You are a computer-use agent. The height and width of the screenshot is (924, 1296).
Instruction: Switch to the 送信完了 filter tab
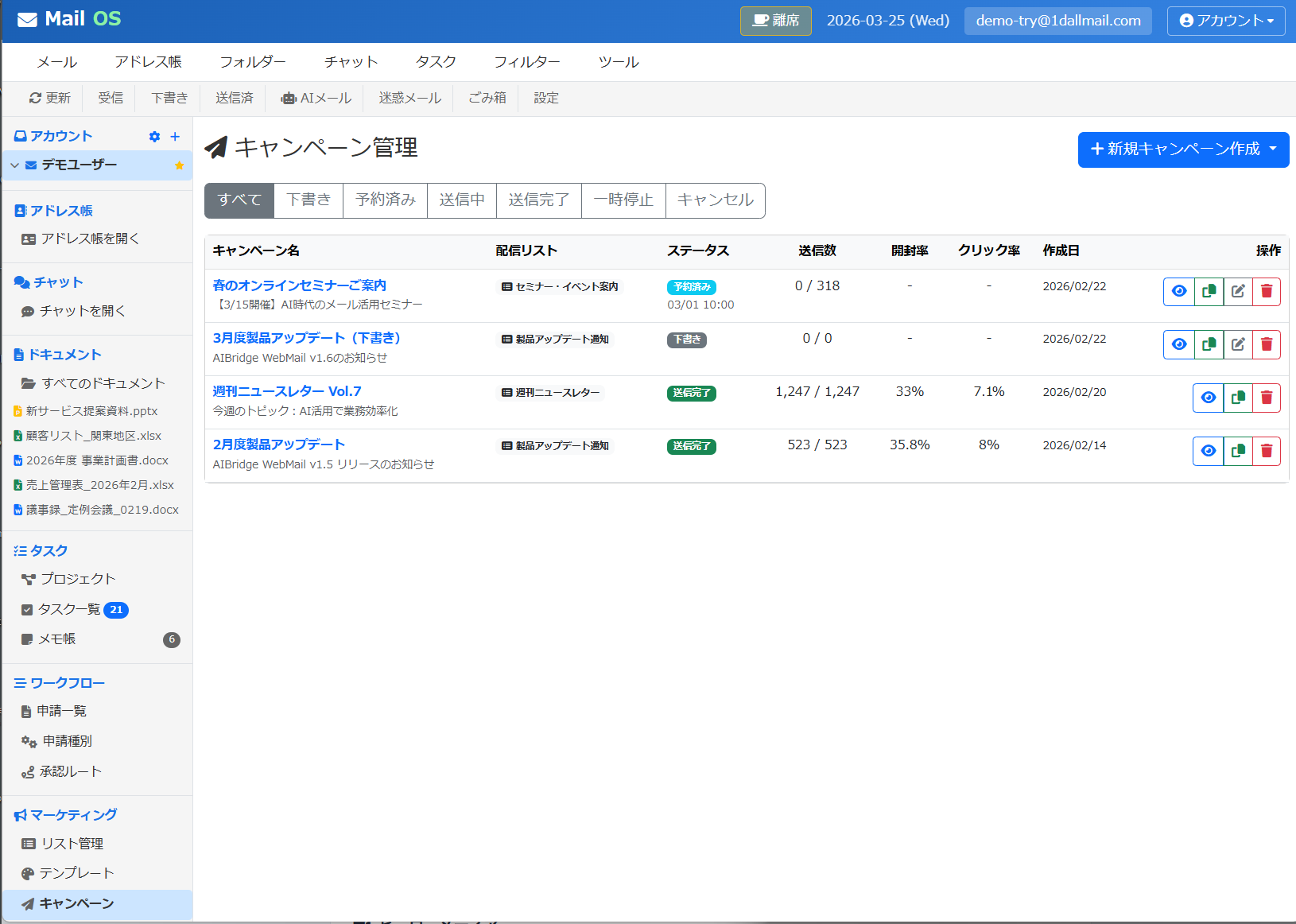539,200
